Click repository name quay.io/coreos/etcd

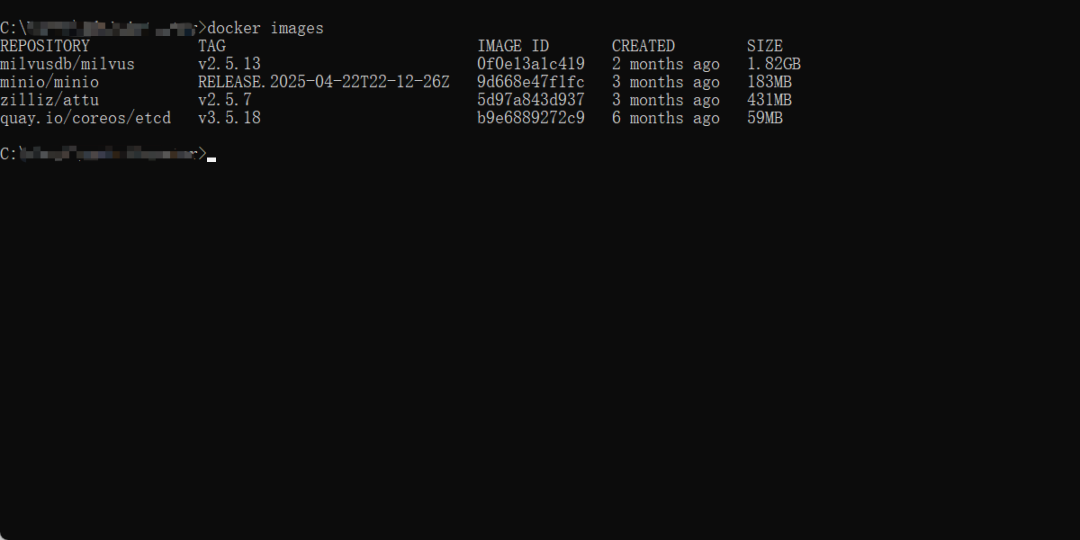(x=85, y=118)
